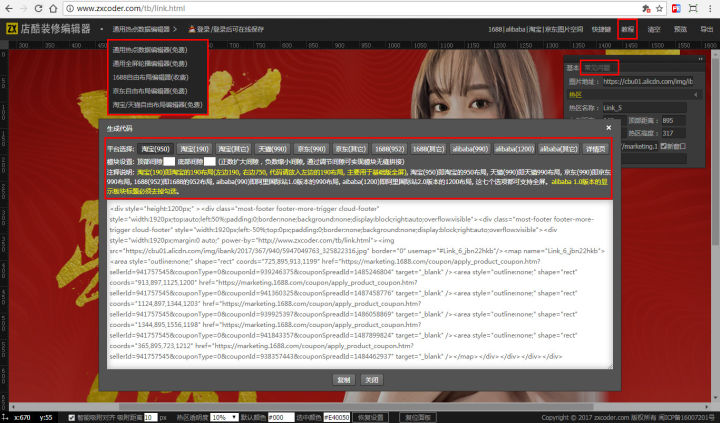The width and height of the screenshot is (720, 423).
Task: Click the 关闭 button in dialog
Action: (371, 380)
